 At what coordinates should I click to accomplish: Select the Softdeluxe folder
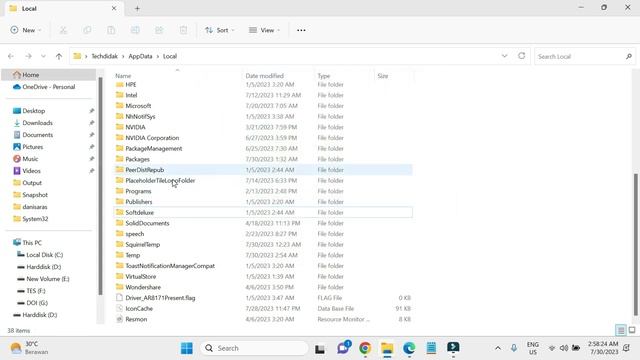263,212
